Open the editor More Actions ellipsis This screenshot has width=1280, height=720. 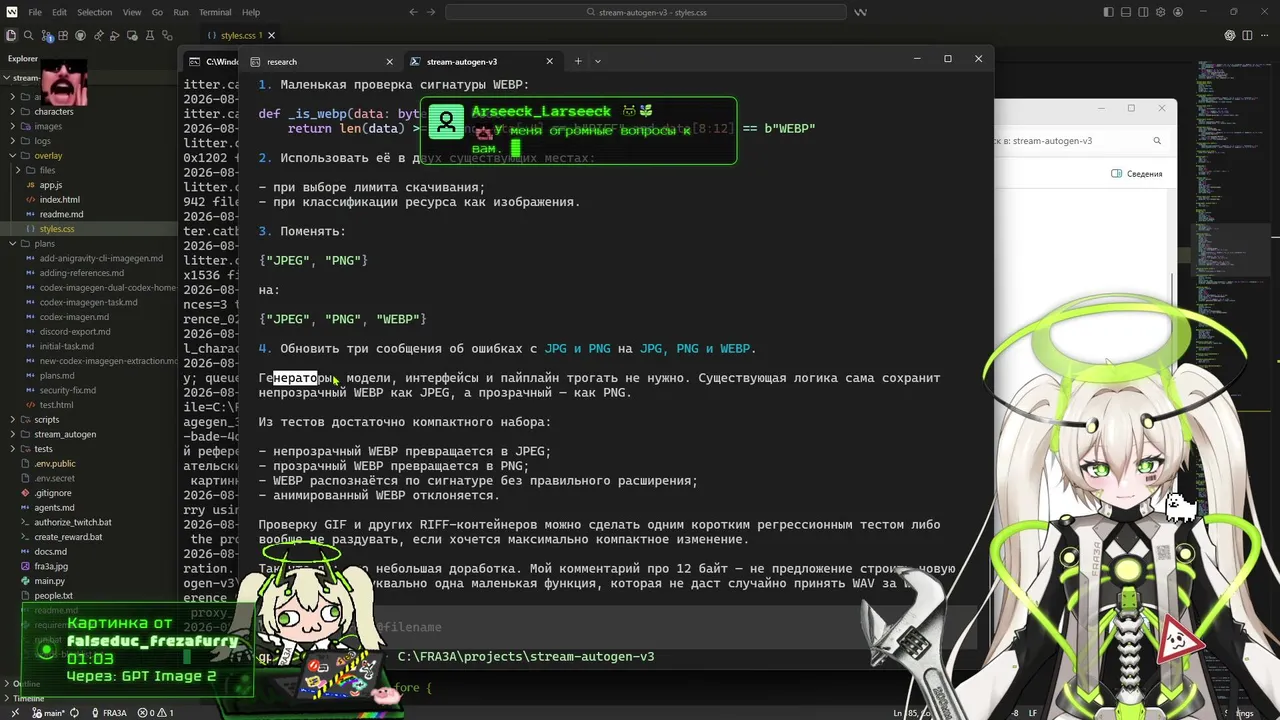1265,35
